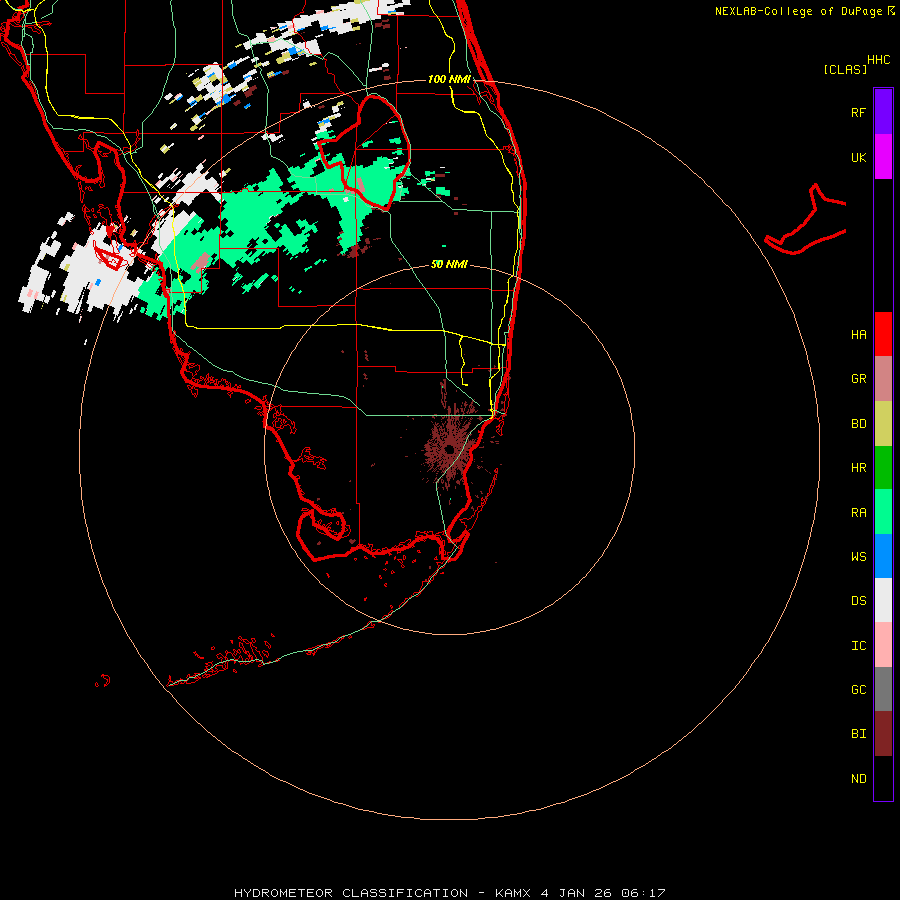Viewport: 900px width, 900px height.
Task: Click the RF legend label text
Action: click(x=858, y=112)
